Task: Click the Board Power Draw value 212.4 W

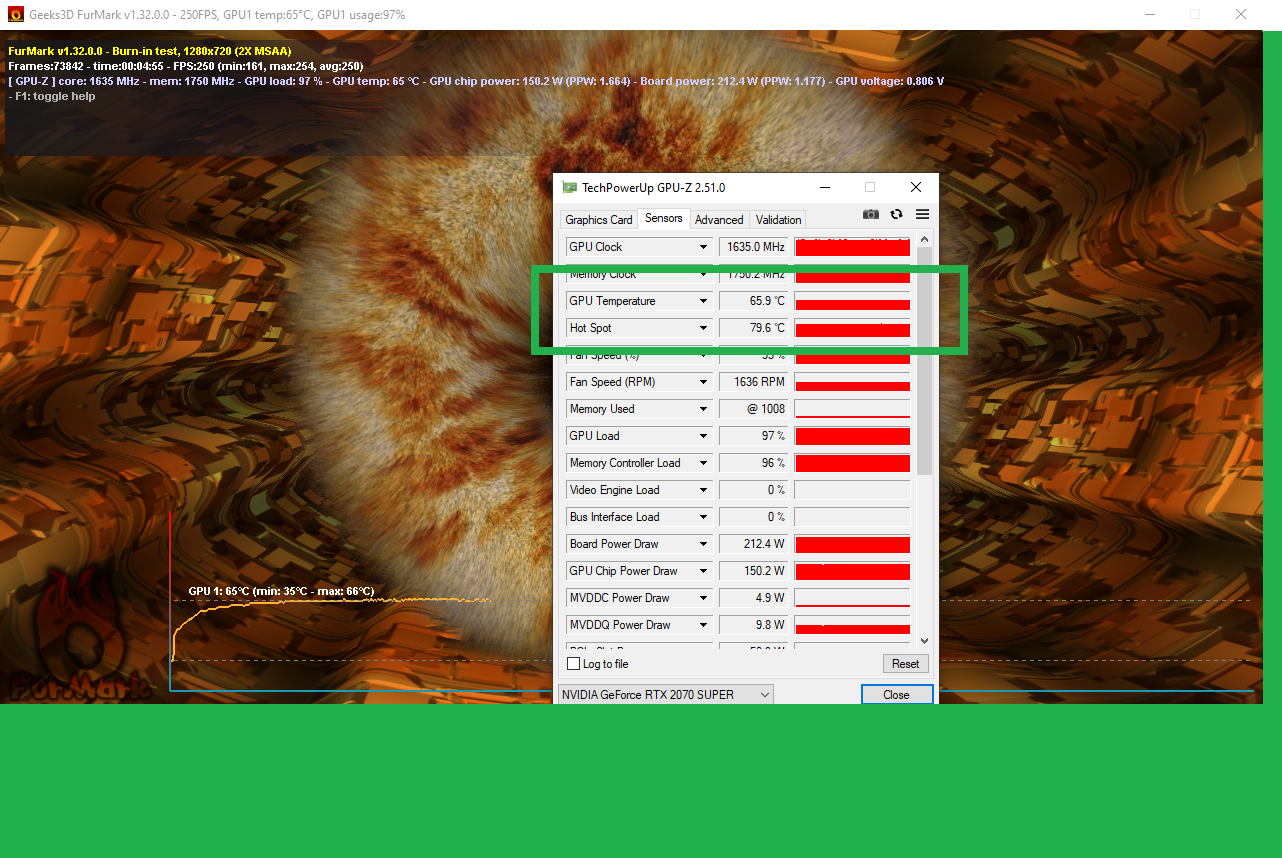Action: pos(754,544)
